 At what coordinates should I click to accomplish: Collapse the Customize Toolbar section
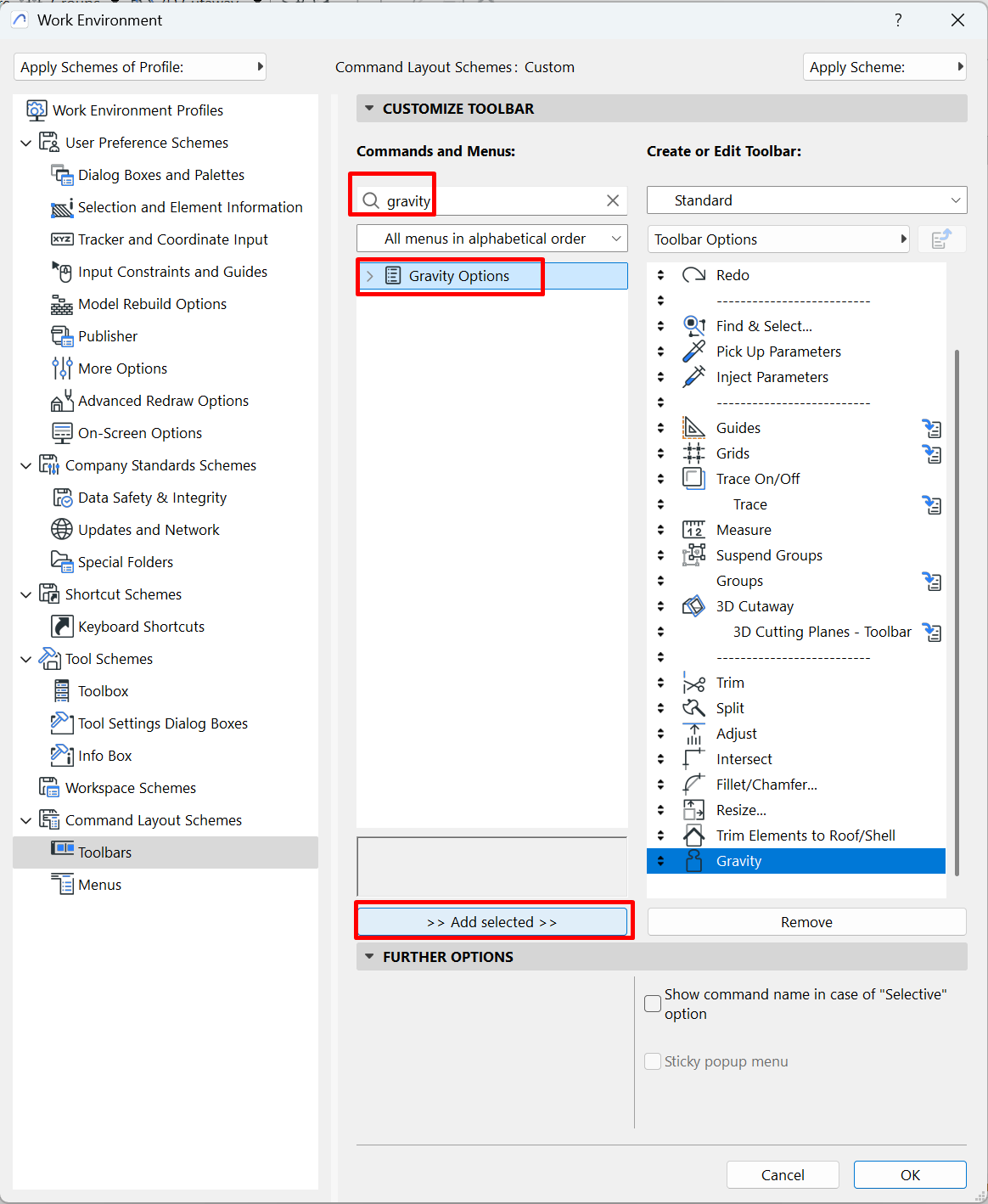tap(369, 109)
